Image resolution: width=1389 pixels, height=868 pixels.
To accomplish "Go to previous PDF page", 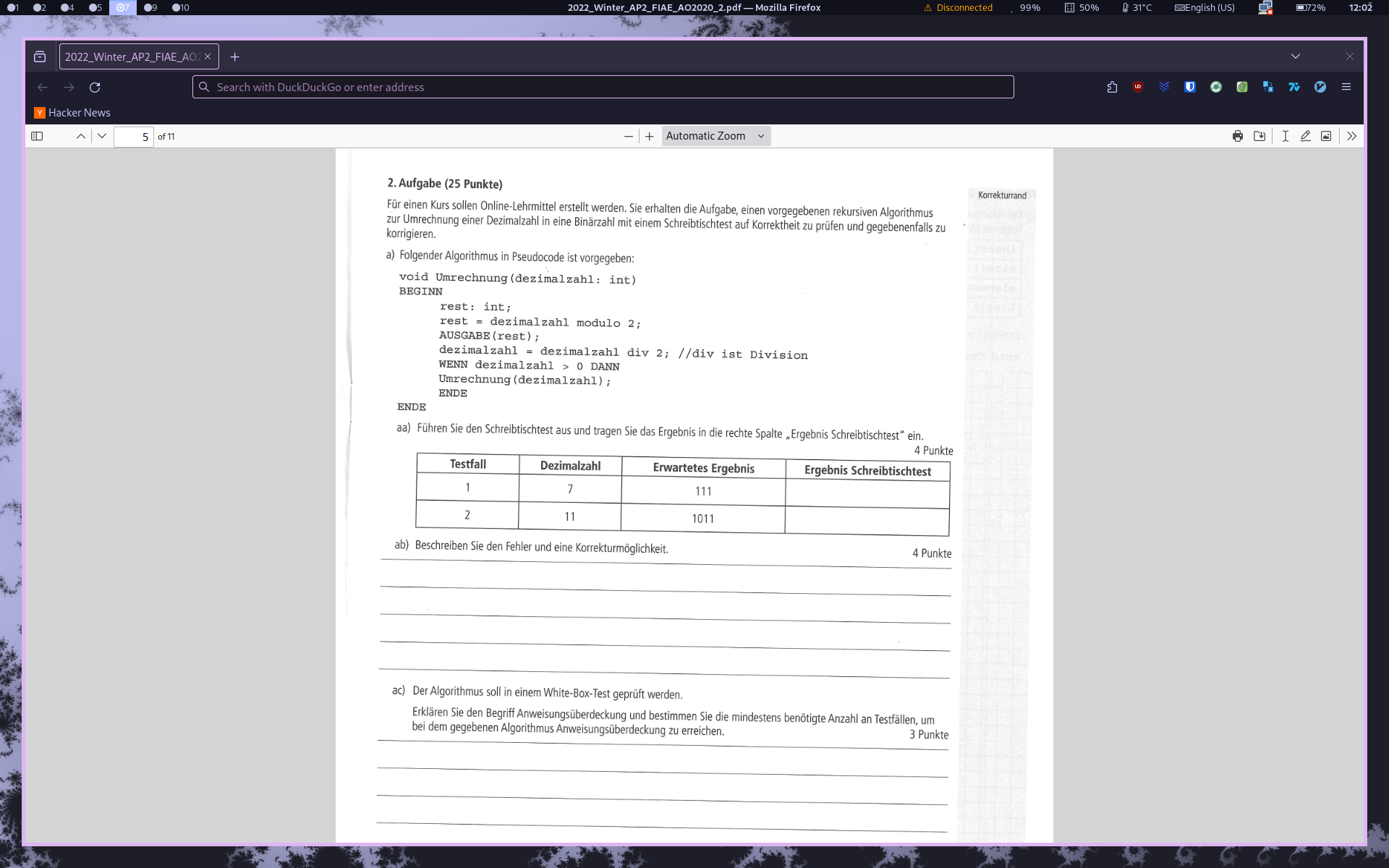I will pyautogui.click(x=81, y=136).
